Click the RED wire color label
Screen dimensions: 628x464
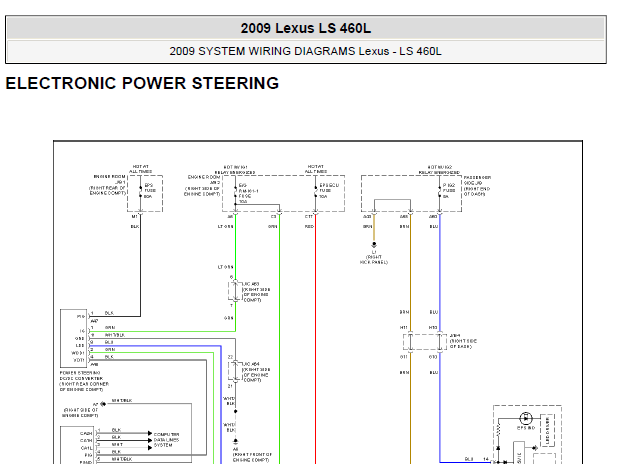(309, 227)
